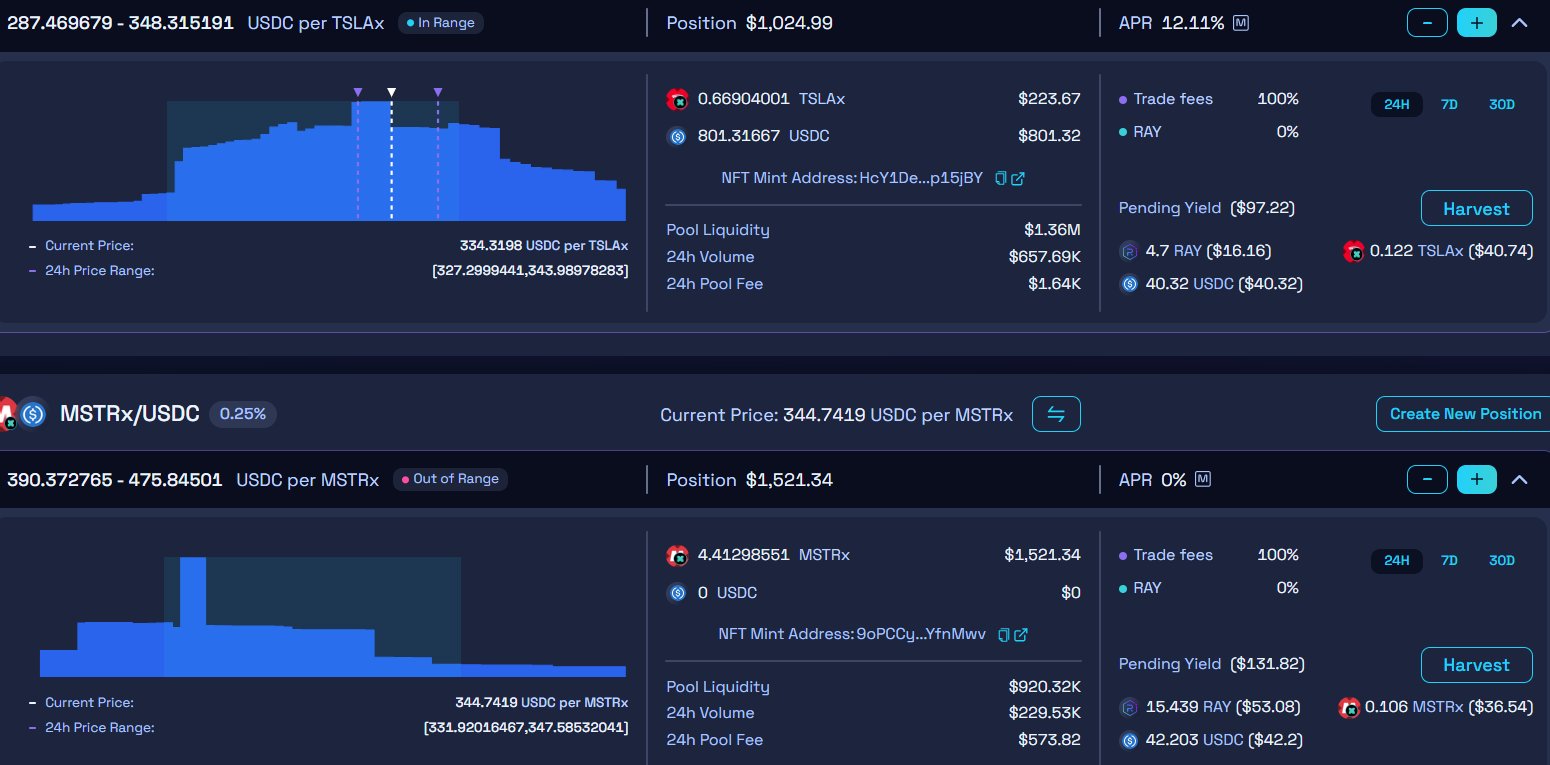Switch TSLAx yield view to 30D
Screen dimensions: 1550x765
click(x=1501, y=104)
